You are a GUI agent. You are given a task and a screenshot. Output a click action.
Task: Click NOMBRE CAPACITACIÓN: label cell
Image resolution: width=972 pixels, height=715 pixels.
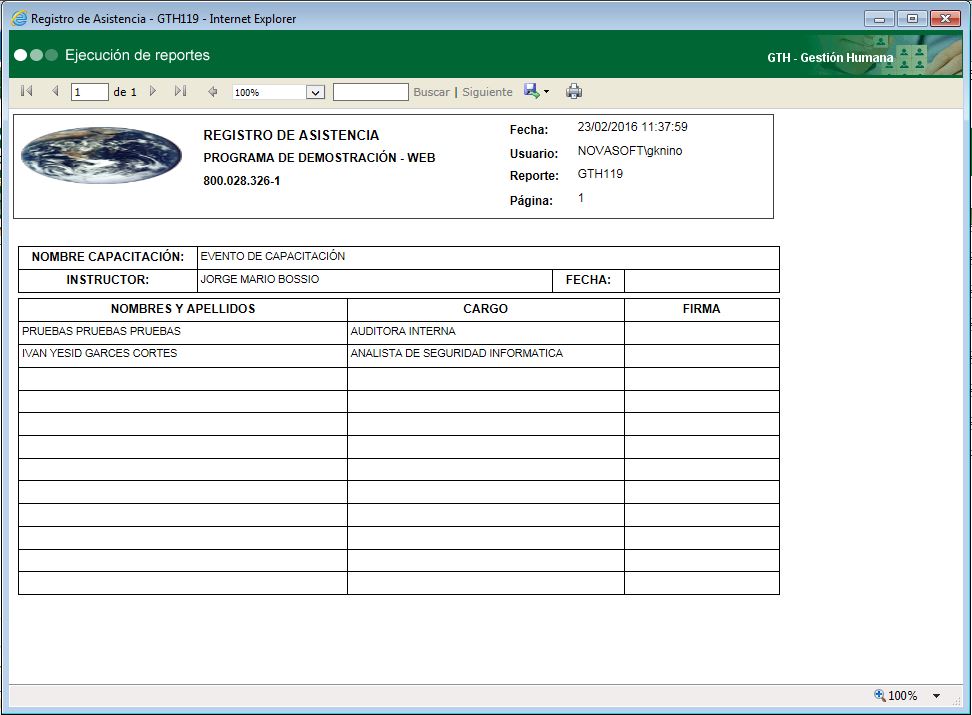pos(108,258)
